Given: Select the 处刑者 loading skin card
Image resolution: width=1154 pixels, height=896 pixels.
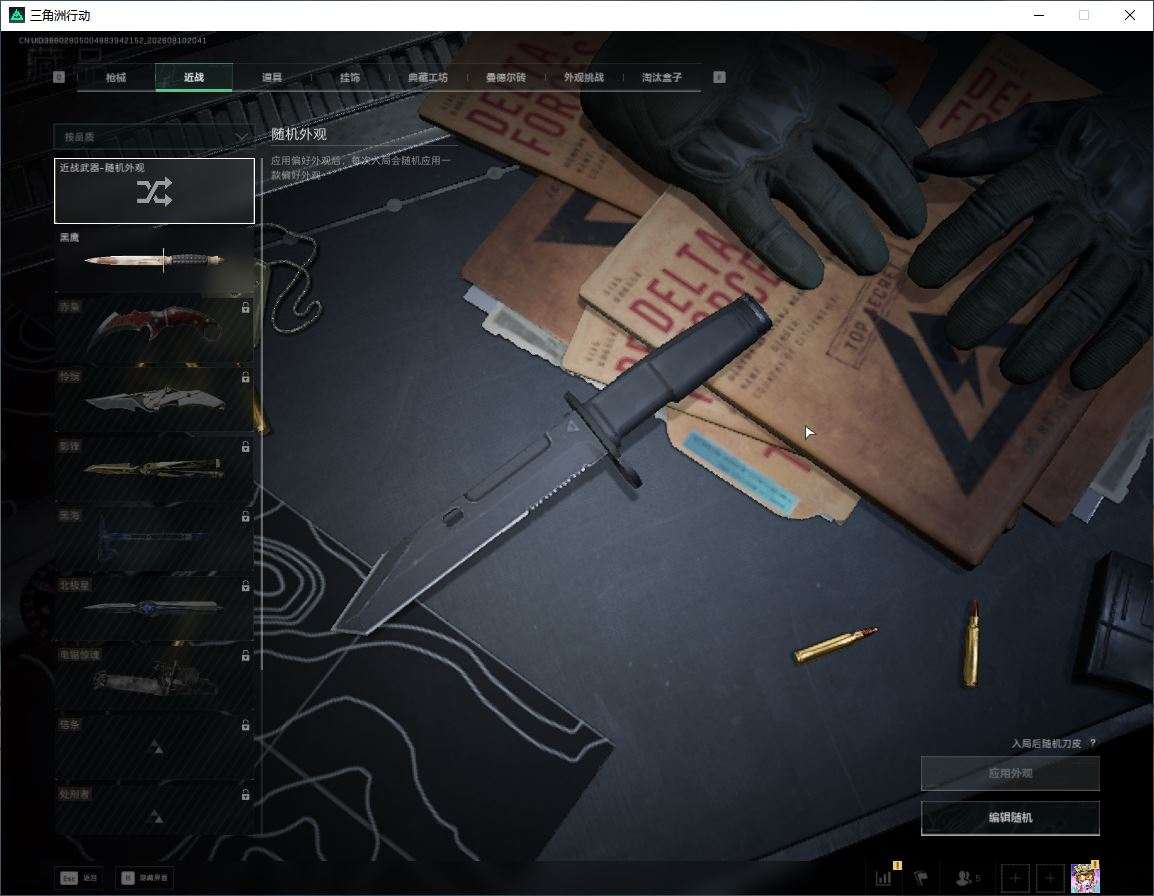Looking at the screenshot, I should 155,808.
